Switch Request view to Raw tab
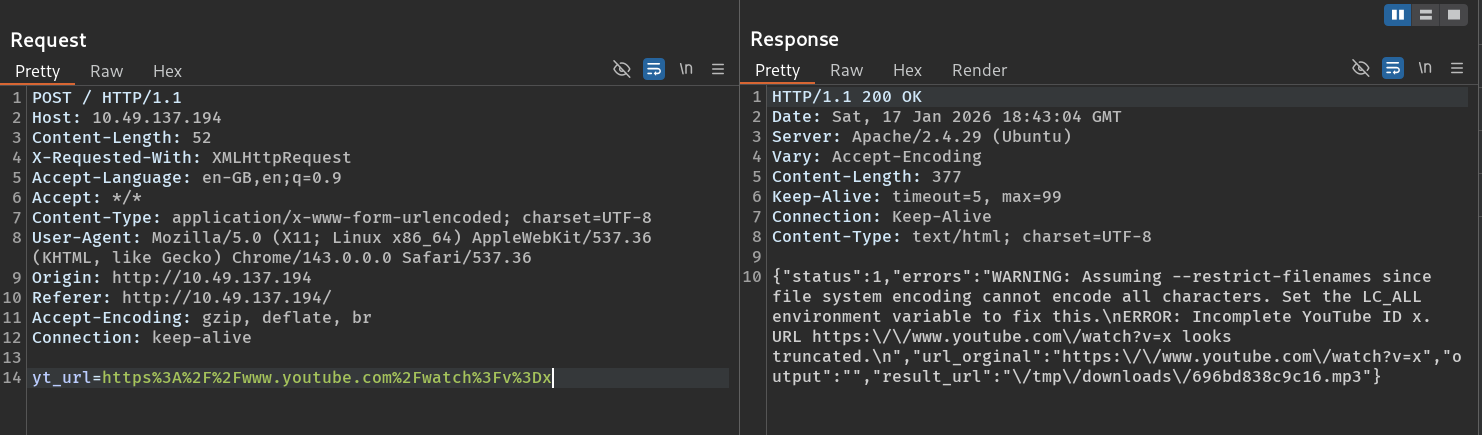The image size is (1482, 435). 106,71
